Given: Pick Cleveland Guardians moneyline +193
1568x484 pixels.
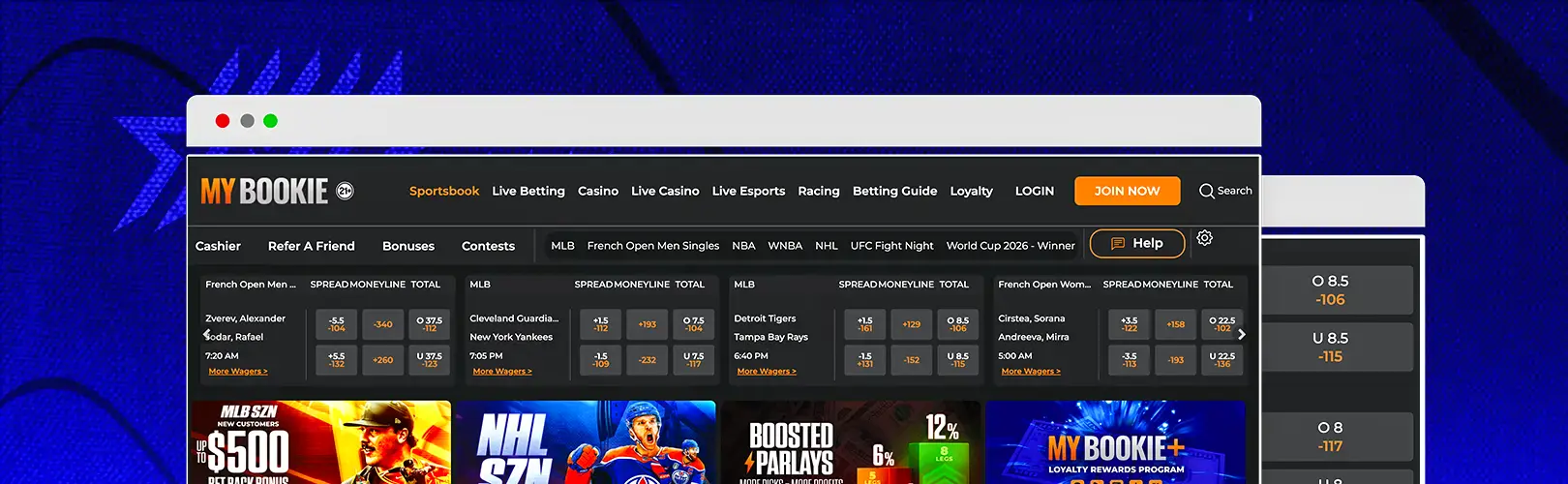Looking at the screenshot, I should coord(648,324).
